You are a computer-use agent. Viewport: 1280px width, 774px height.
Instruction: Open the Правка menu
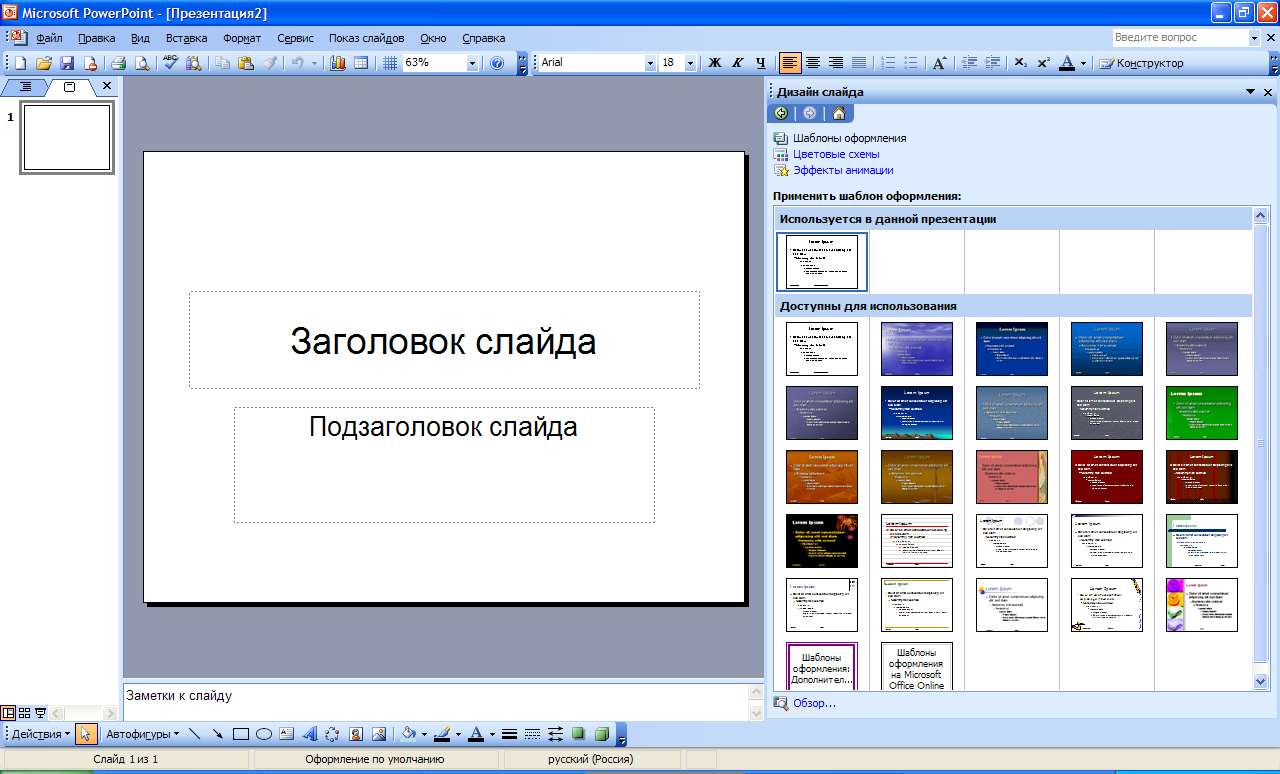click(96, 38)
